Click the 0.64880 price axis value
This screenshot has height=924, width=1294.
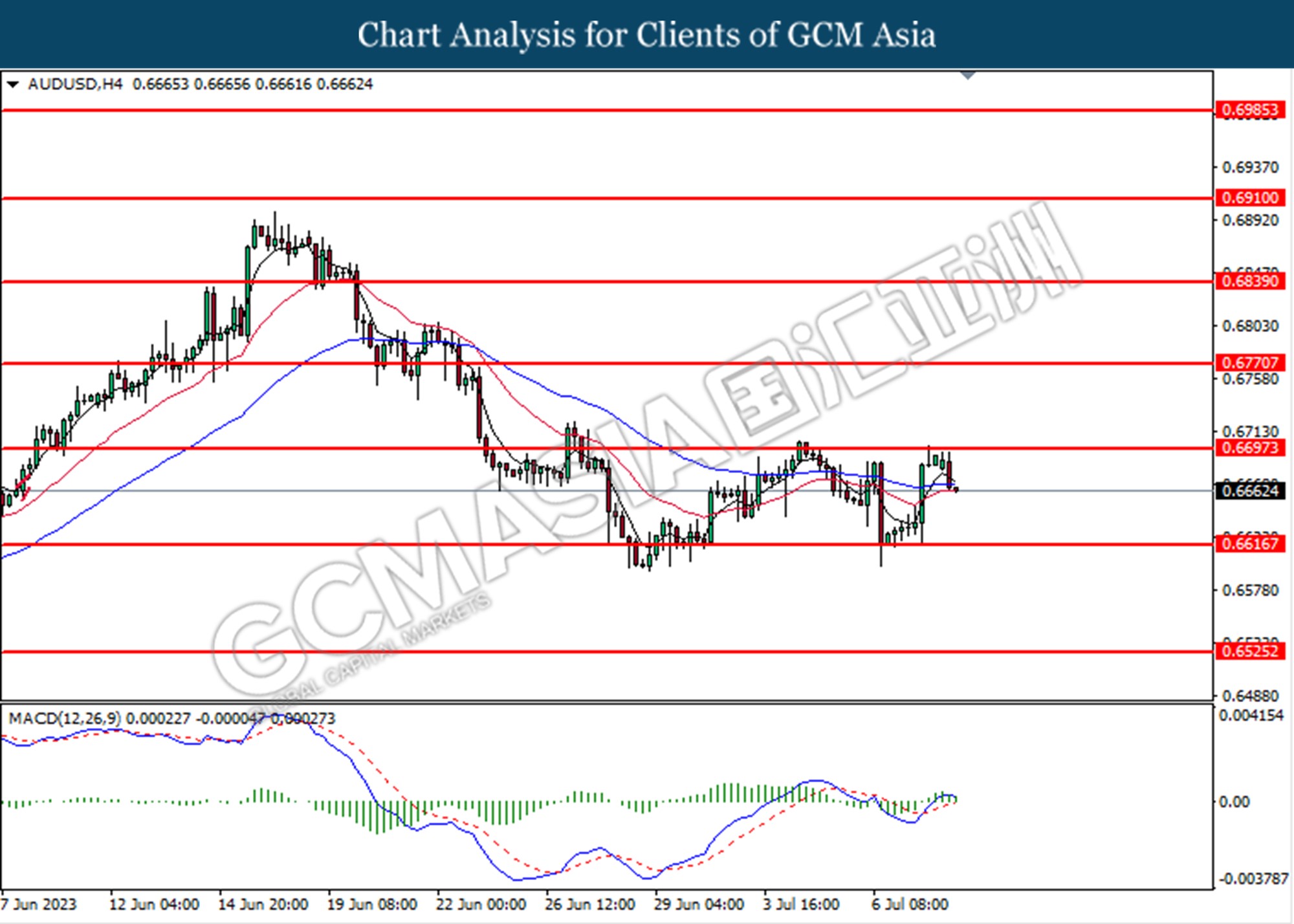pyautogui.click(x=1250, y=696)
